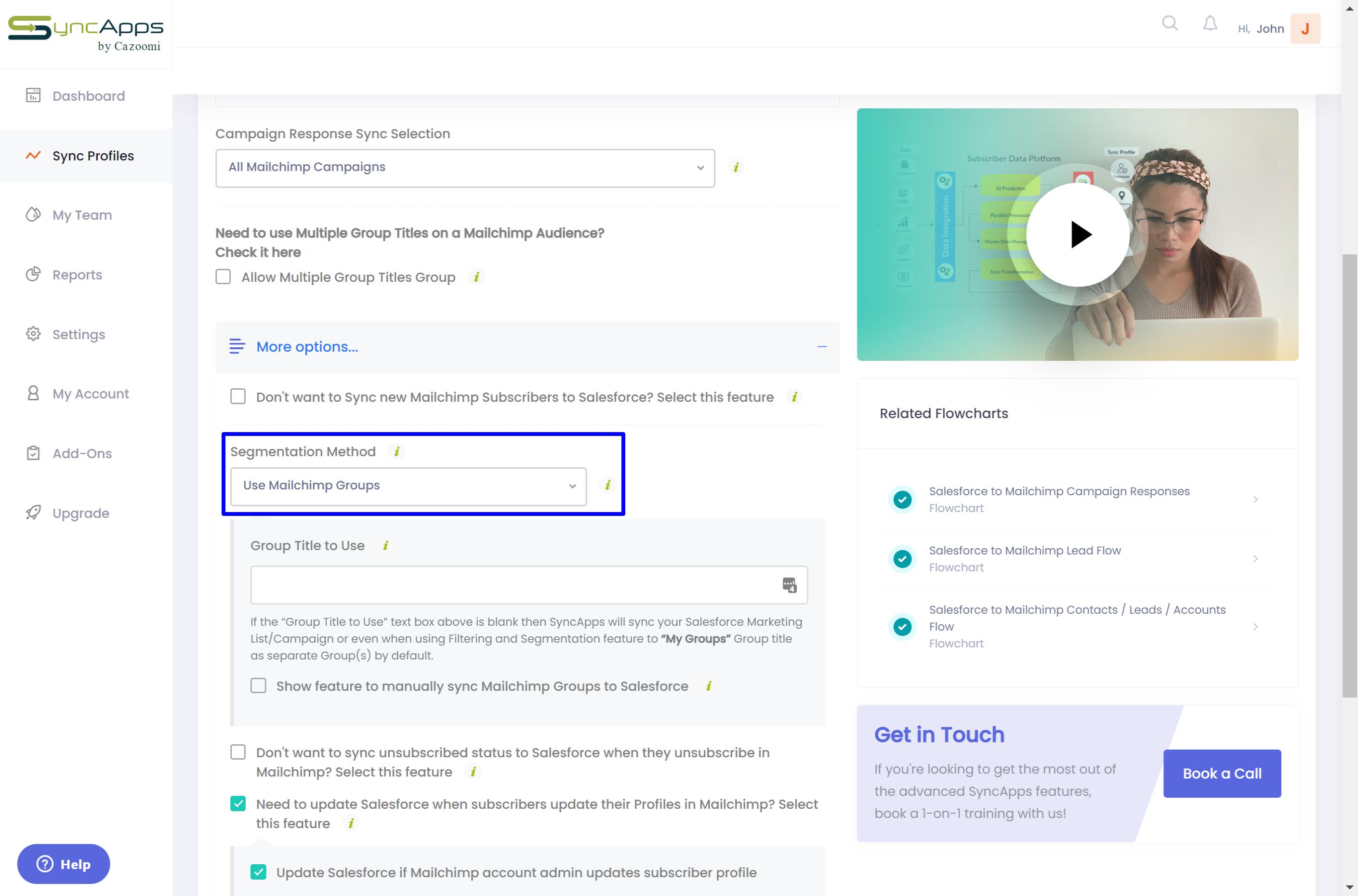Open the notifications bell

click(x=1210, y=24)
